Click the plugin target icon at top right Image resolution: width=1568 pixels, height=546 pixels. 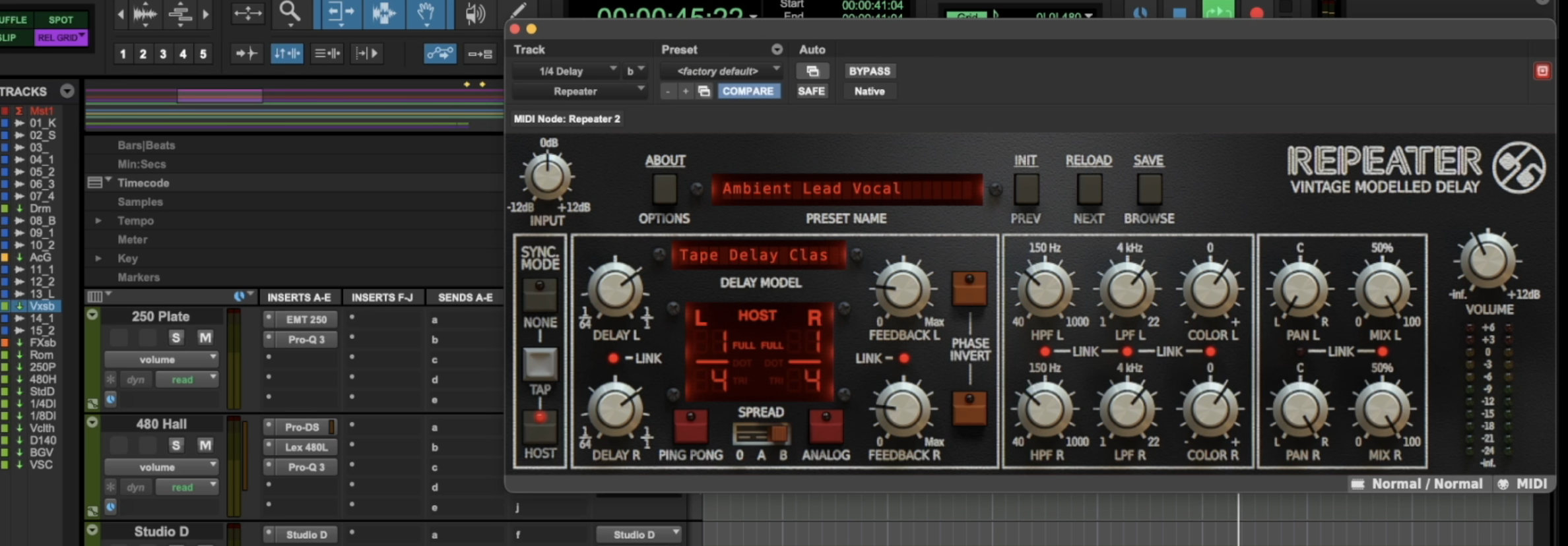(1542, 71)
